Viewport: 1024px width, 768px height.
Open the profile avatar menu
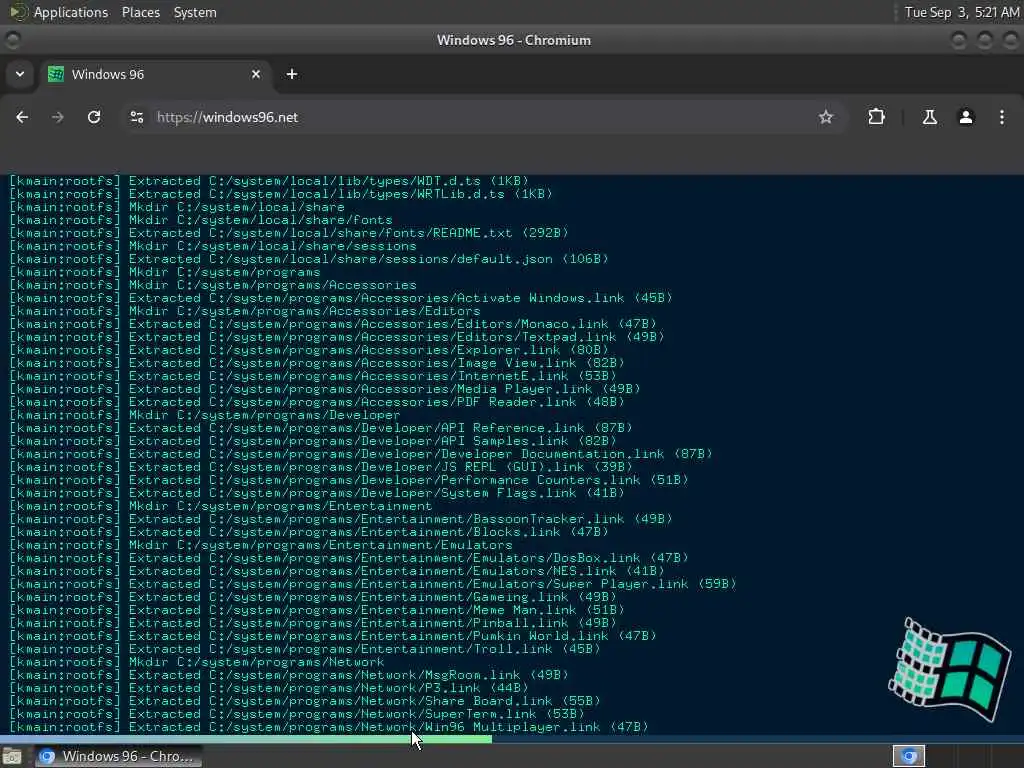966,117
